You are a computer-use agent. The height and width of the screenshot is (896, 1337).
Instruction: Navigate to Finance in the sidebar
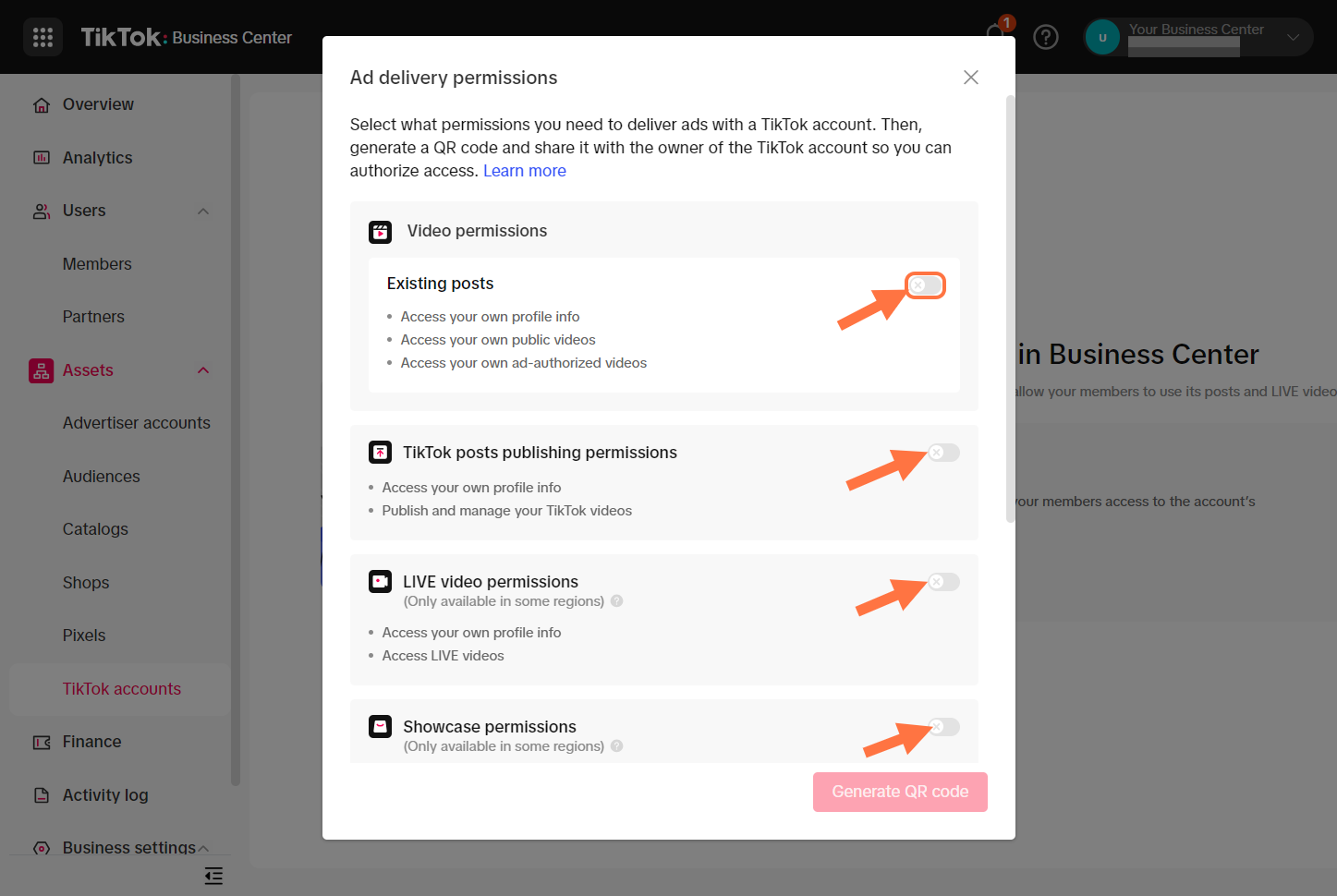tap(91, 741)
